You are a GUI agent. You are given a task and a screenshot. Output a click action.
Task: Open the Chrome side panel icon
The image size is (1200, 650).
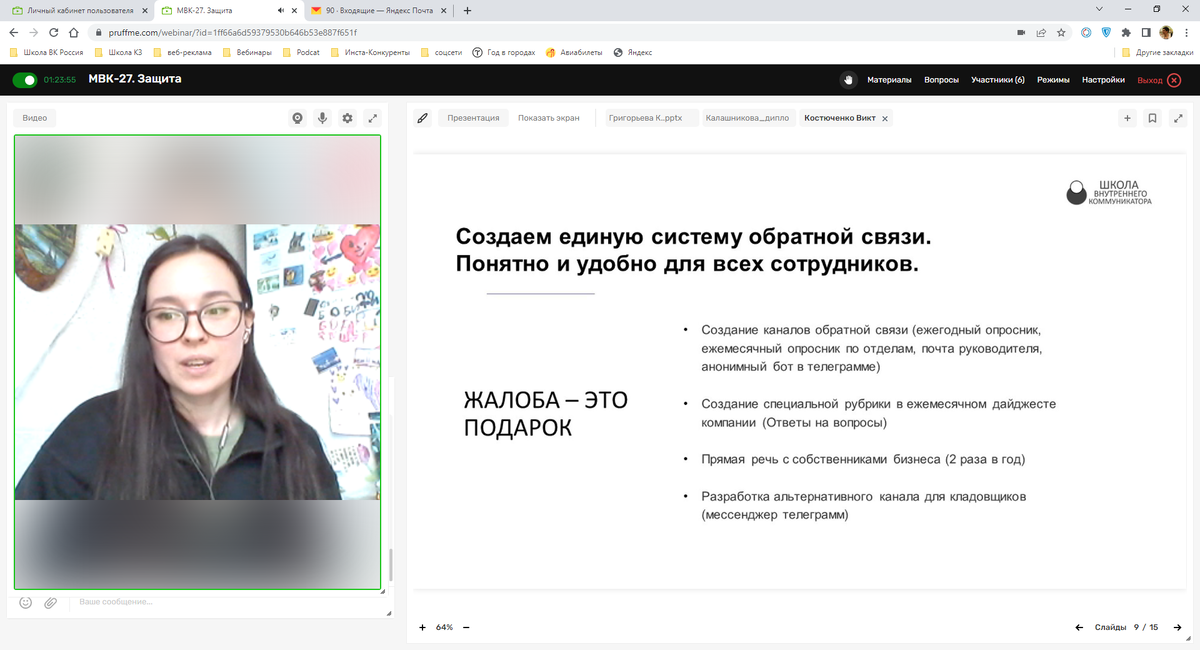point(1146,32)
